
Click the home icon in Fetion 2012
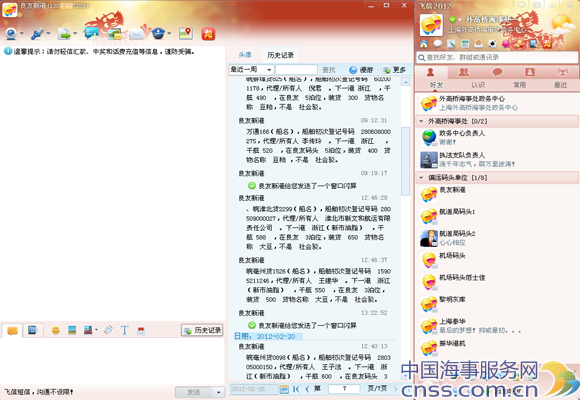(424, 44)
